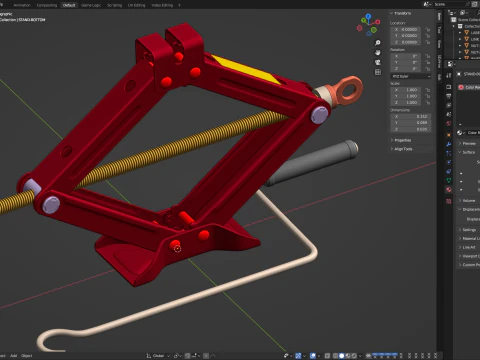Click red X axis on navigation gizmo
480x360 pixels.
click(378, 22)
